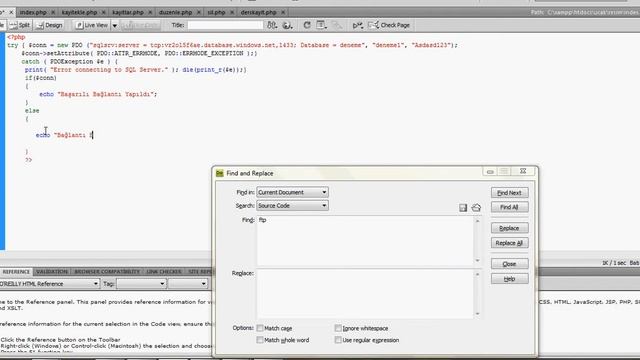Click the Replace box scroll down arrow
Viewport: 640px width, 360px height.
coord(478,314)
